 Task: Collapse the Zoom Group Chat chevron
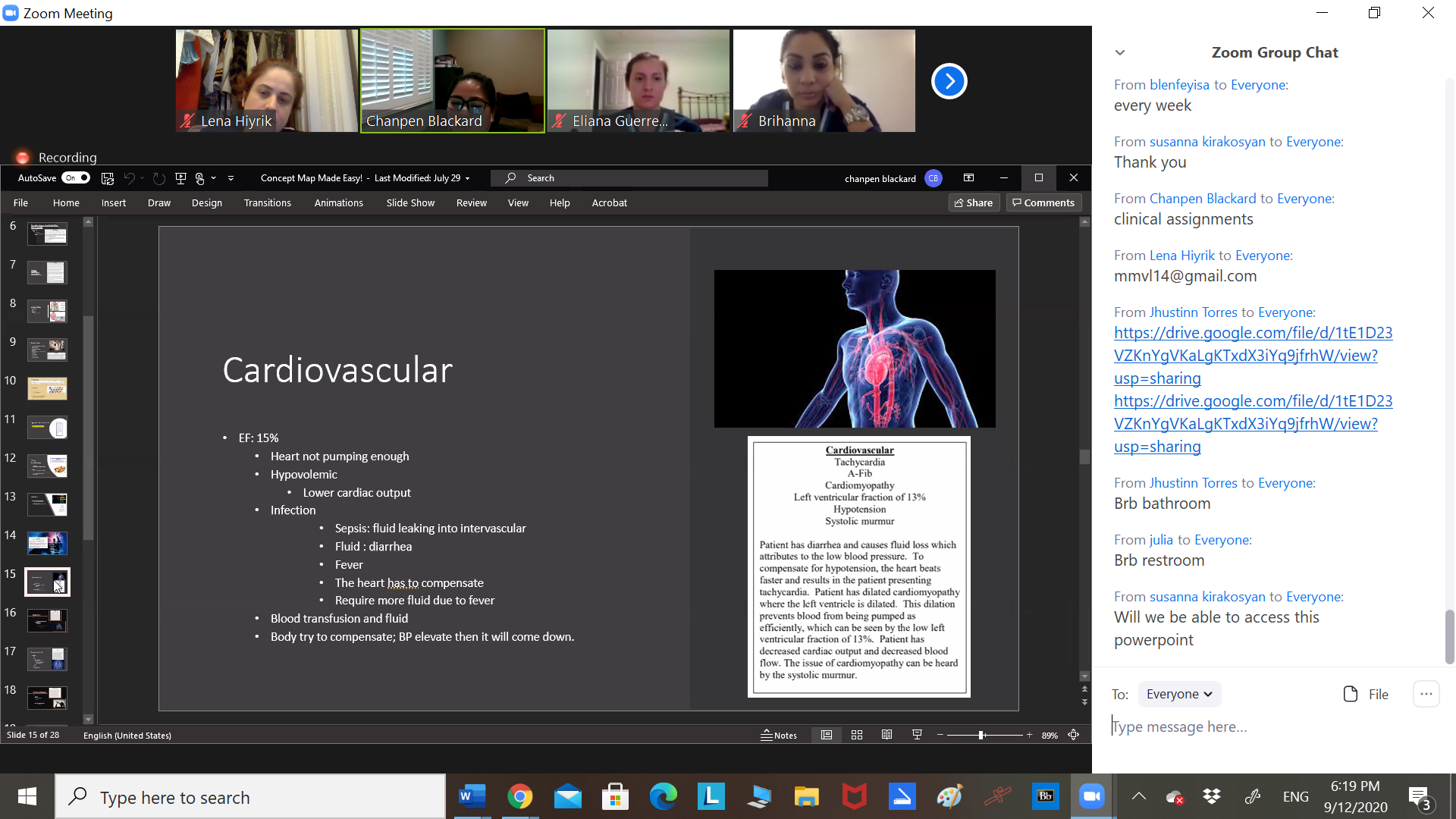tap(1120, 53)
